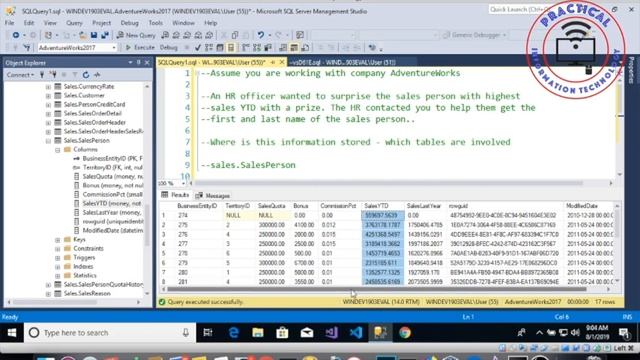Click the Parse query checkmark icon
The height and width of the screenshot is (360, 640).
point(198,48)
